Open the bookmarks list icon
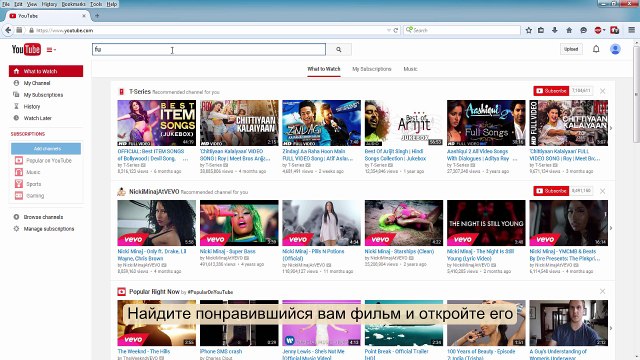Viewport: 640px width, 360px height. point(541,30)
